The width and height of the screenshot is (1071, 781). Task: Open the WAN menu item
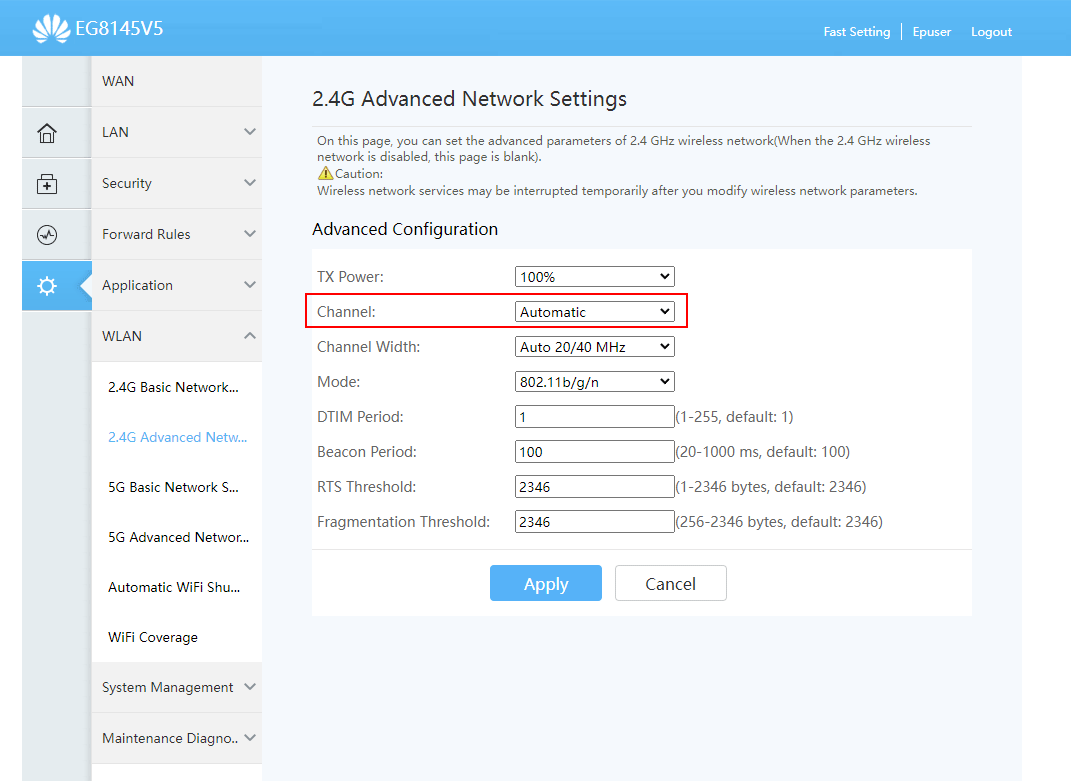pos(118,81)
